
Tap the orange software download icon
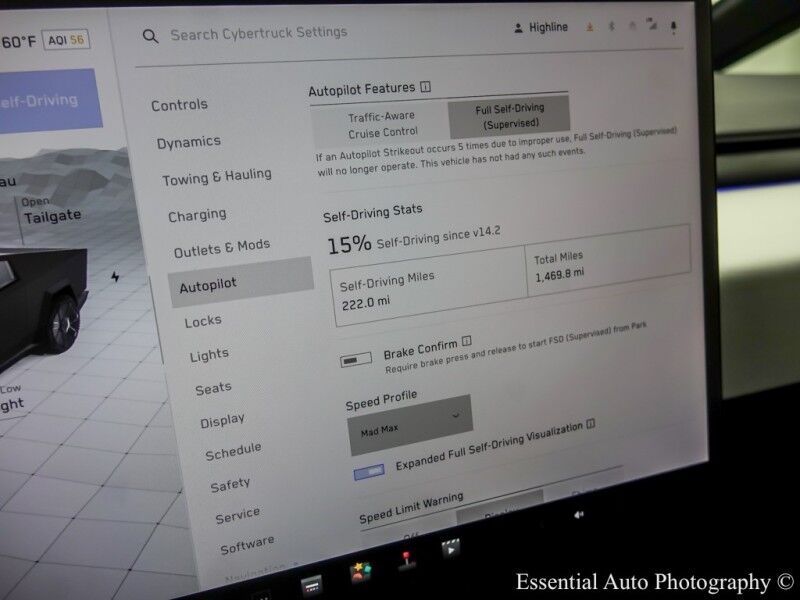pos(590,27)
